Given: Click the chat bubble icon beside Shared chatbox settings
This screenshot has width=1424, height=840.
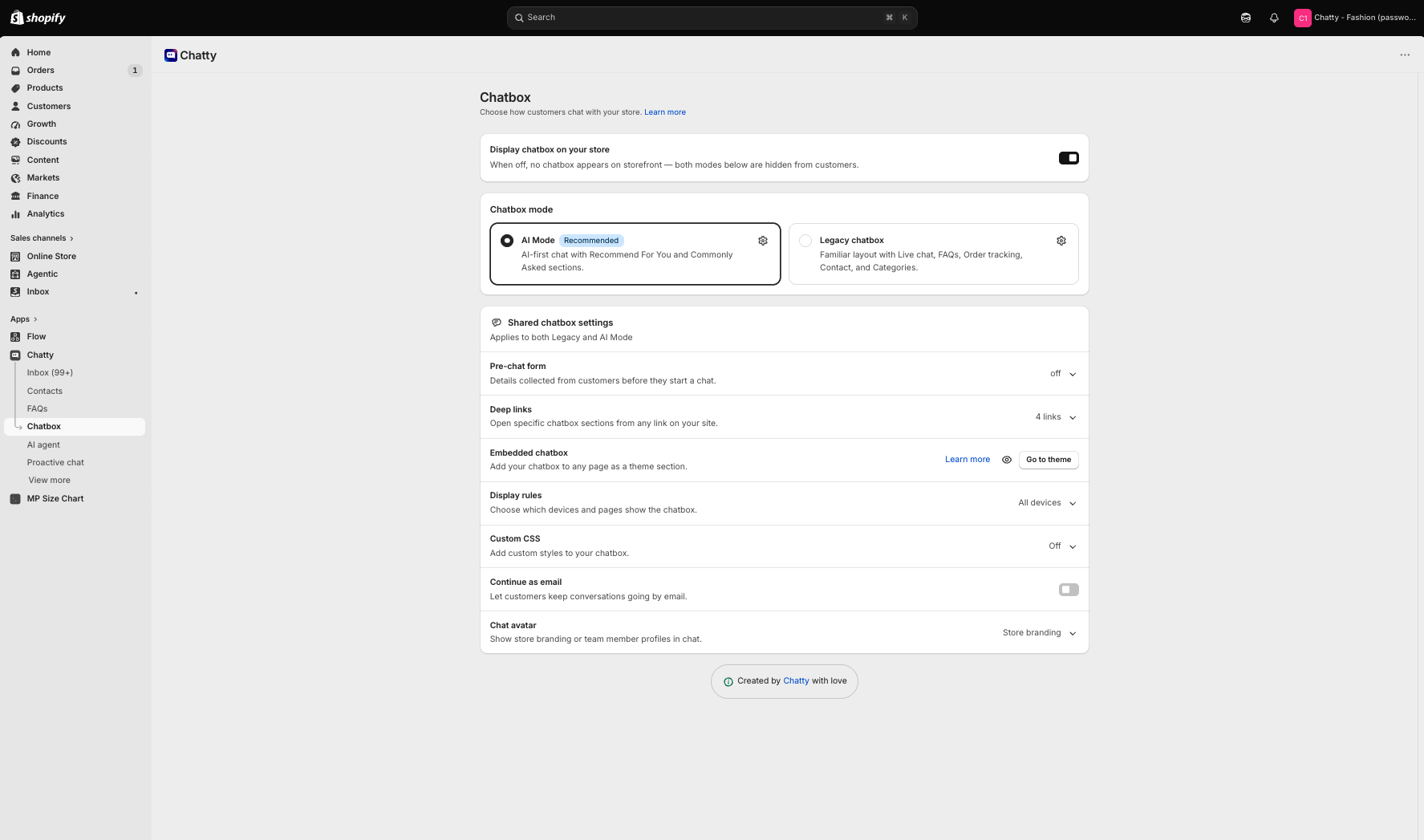Looking at the screenshot, I should pos(497,323).
